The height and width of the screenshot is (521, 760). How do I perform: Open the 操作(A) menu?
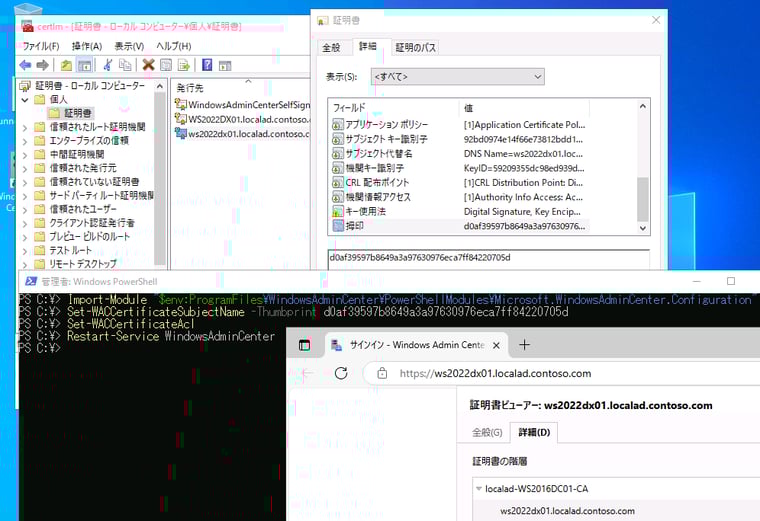pyautogui.click(x=87, y=46)
